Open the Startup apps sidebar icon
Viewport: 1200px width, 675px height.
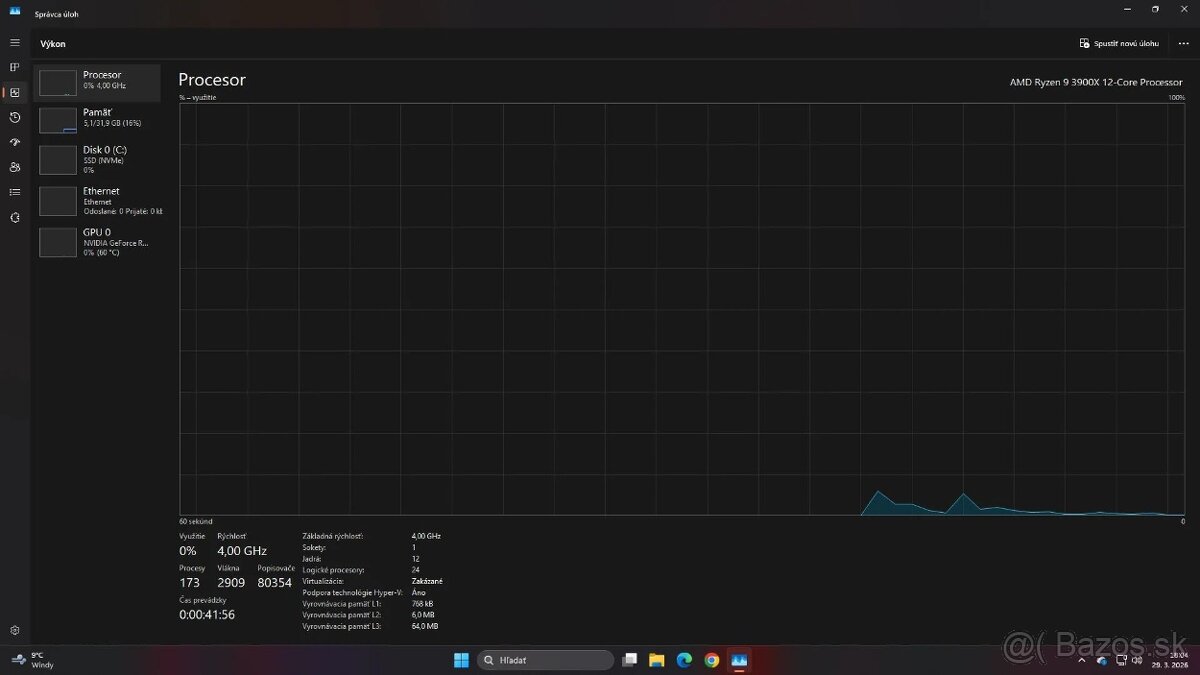[14, 142]
